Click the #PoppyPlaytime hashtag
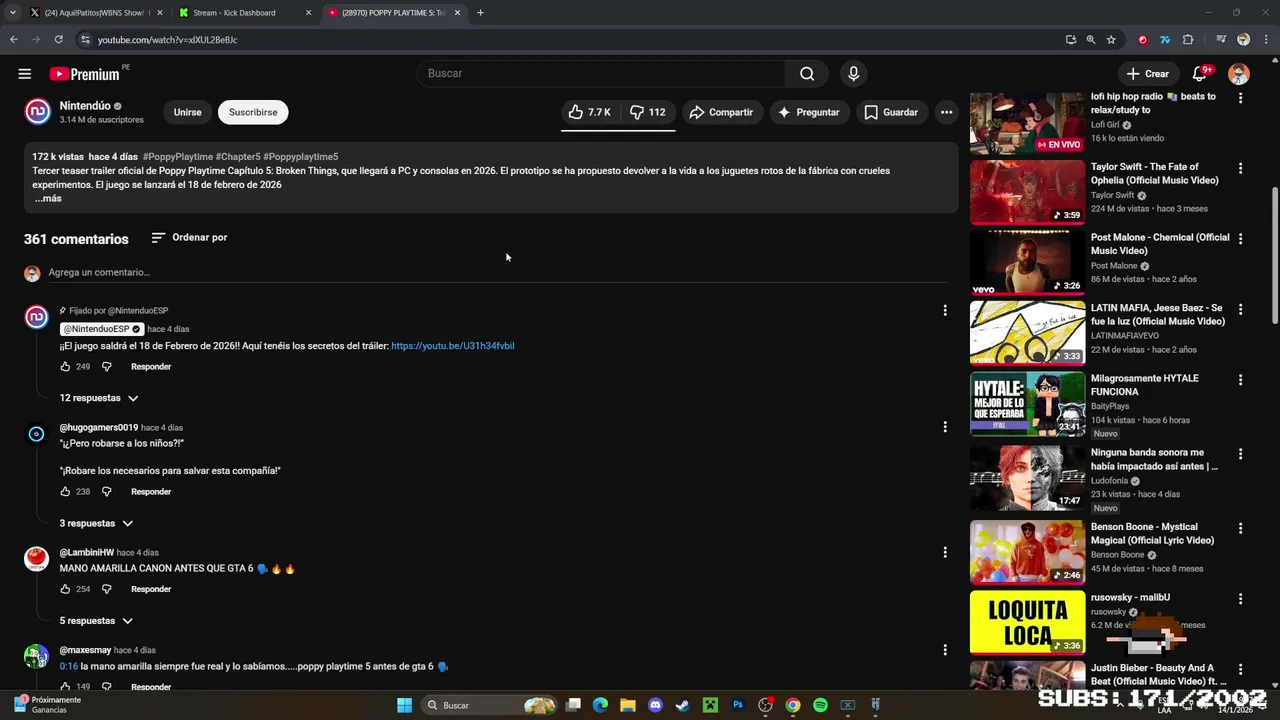The image size is (1280, 720). 178,157
